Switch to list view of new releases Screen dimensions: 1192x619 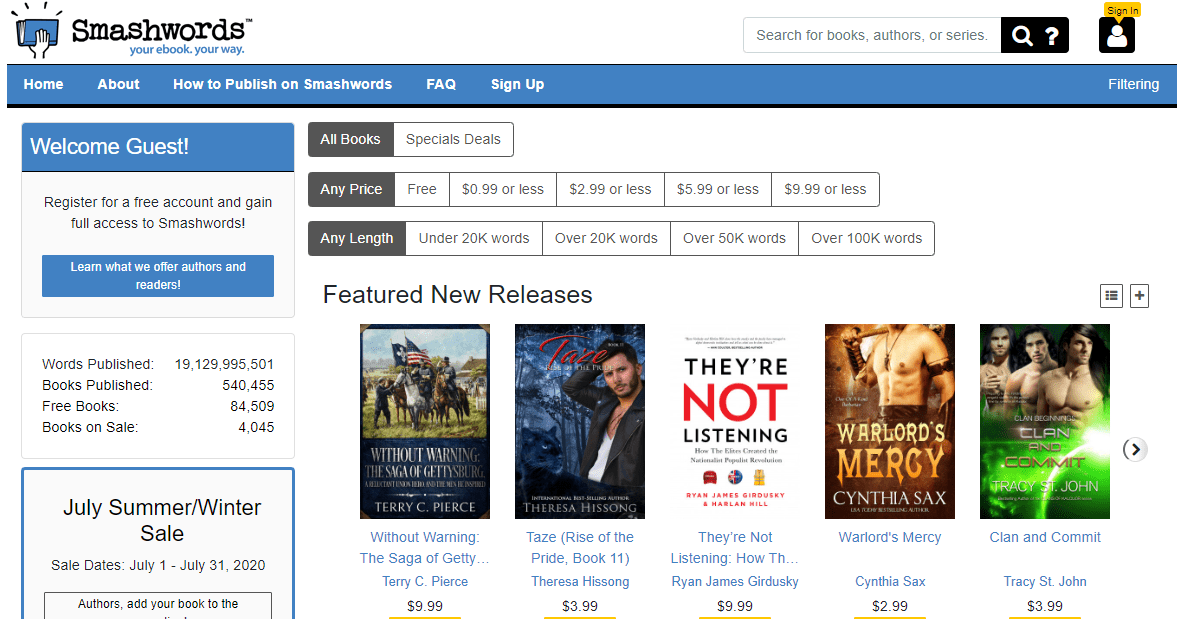click(x=1111, y=295)
